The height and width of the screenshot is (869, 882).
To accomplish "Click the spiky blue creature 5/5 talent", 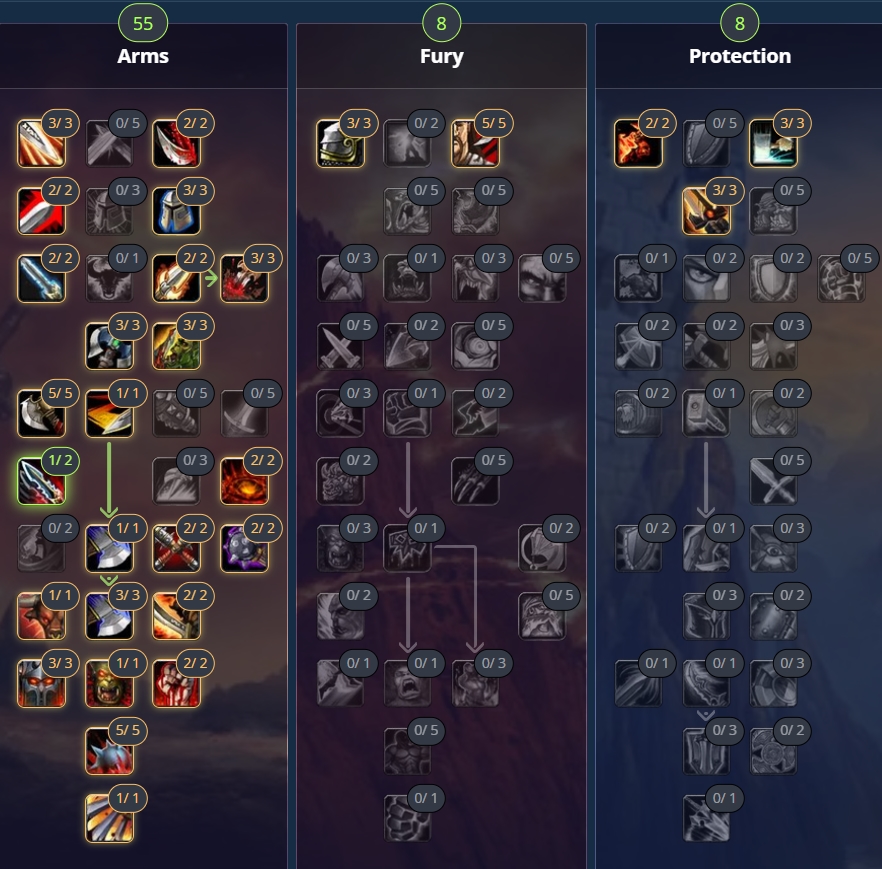I will (x=109, y=751).
